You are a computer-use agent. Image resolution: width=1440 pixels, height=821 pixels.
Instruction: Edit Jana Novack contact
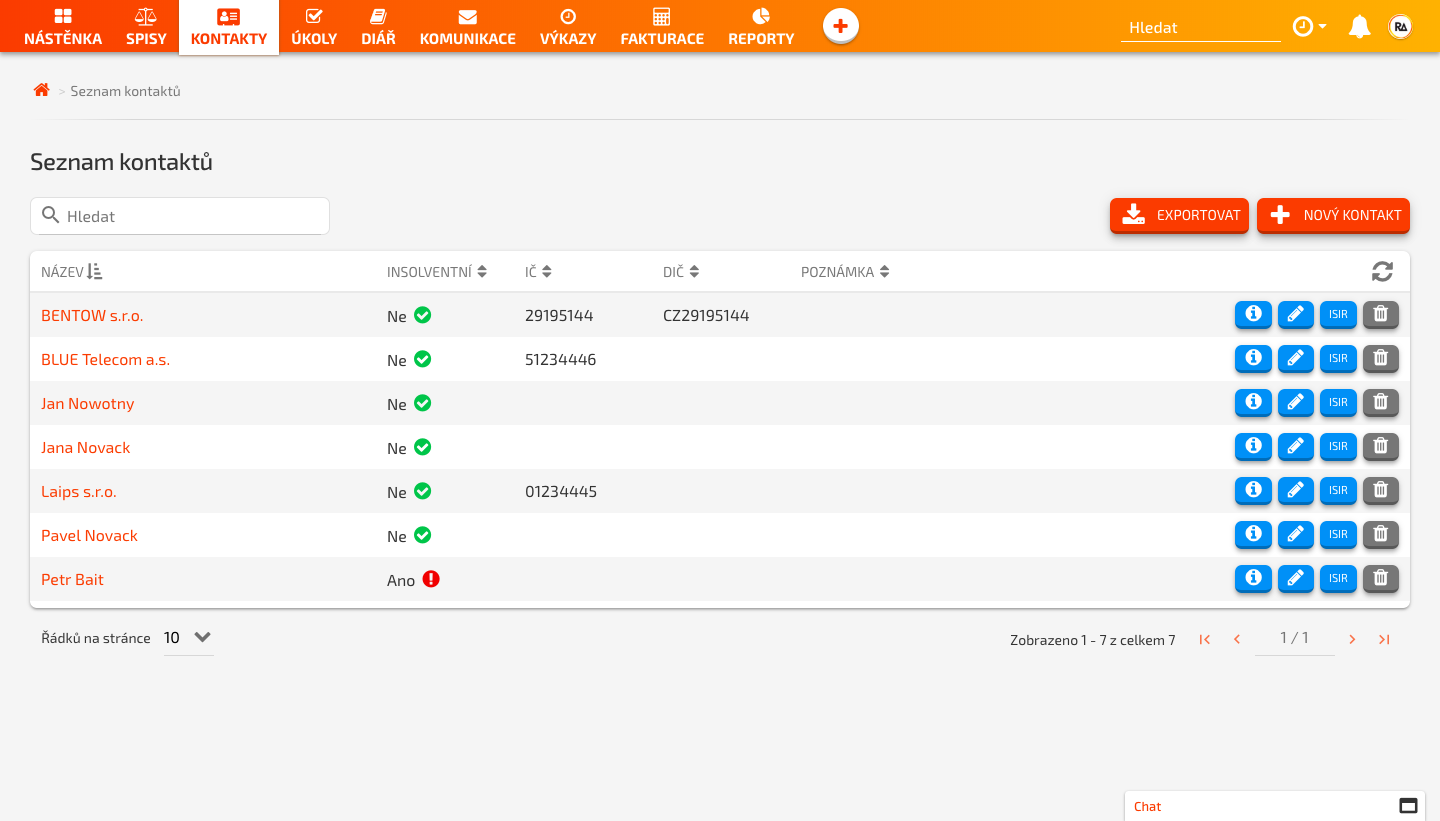pyautogui.click(x=1296, y=446)
